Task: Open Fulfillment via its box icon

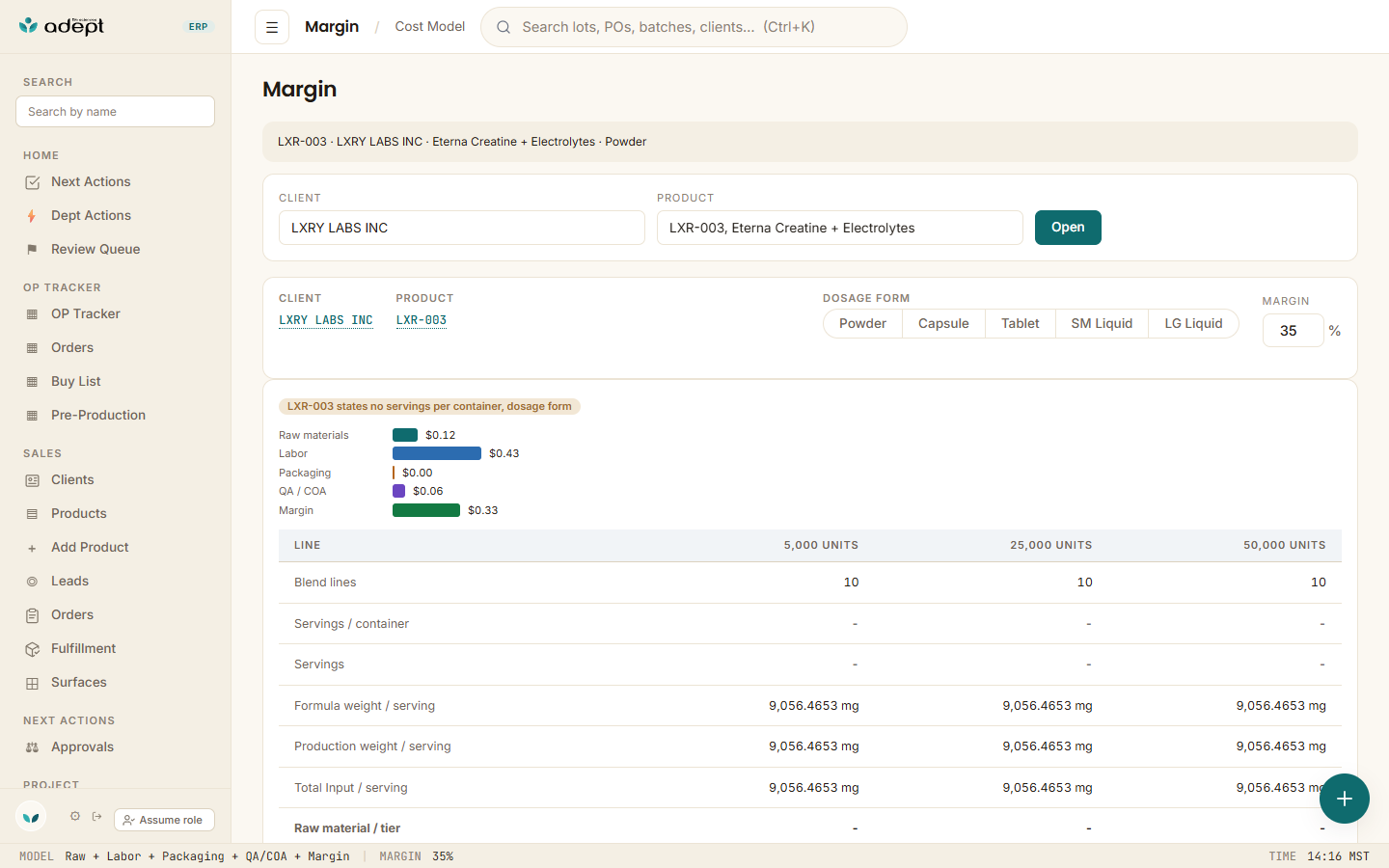Action: [32, 649]
